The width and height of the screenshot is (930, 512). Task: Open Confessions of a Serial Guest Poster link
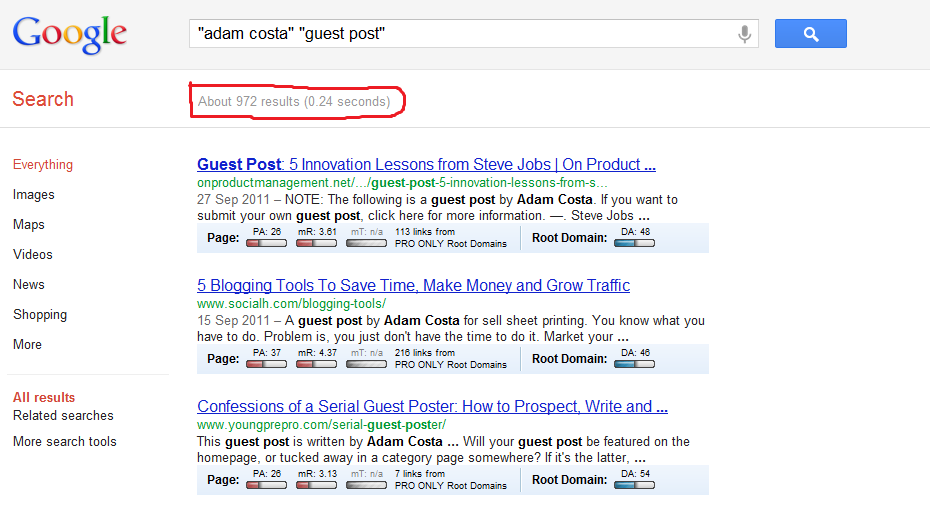click(x=432, y=406)
